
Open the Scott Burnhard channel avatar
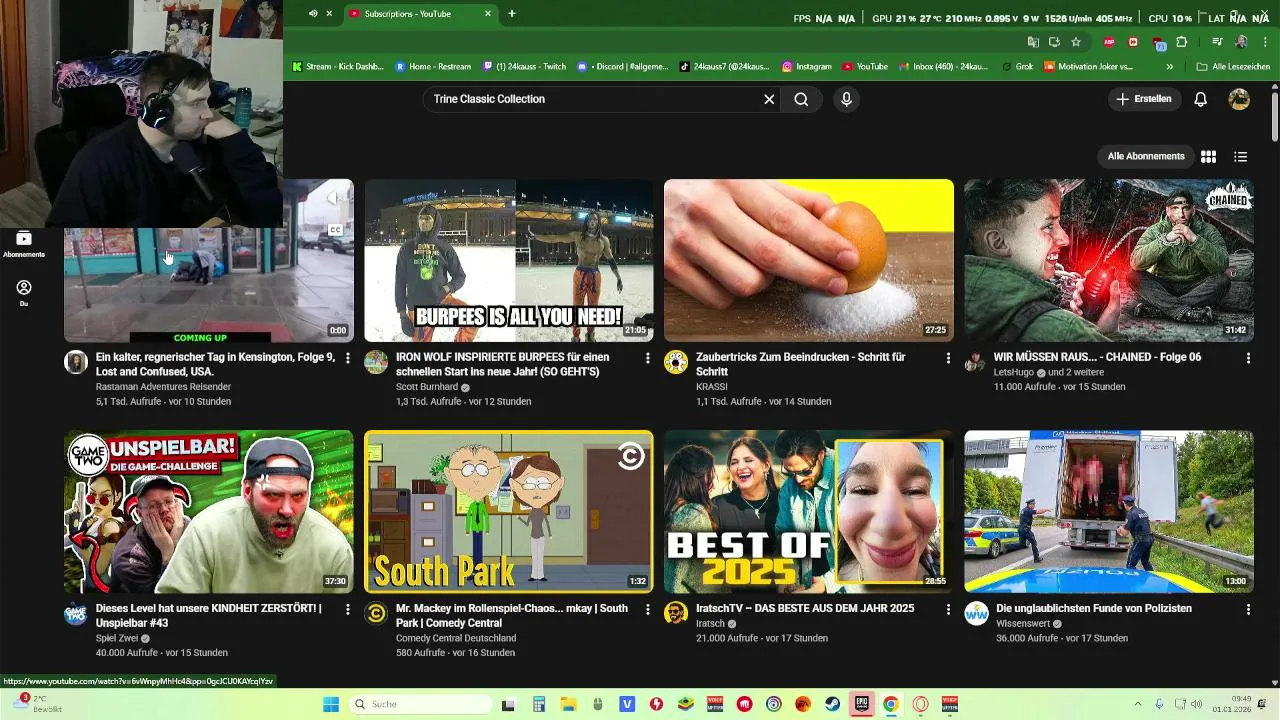(x=376, y=362)
